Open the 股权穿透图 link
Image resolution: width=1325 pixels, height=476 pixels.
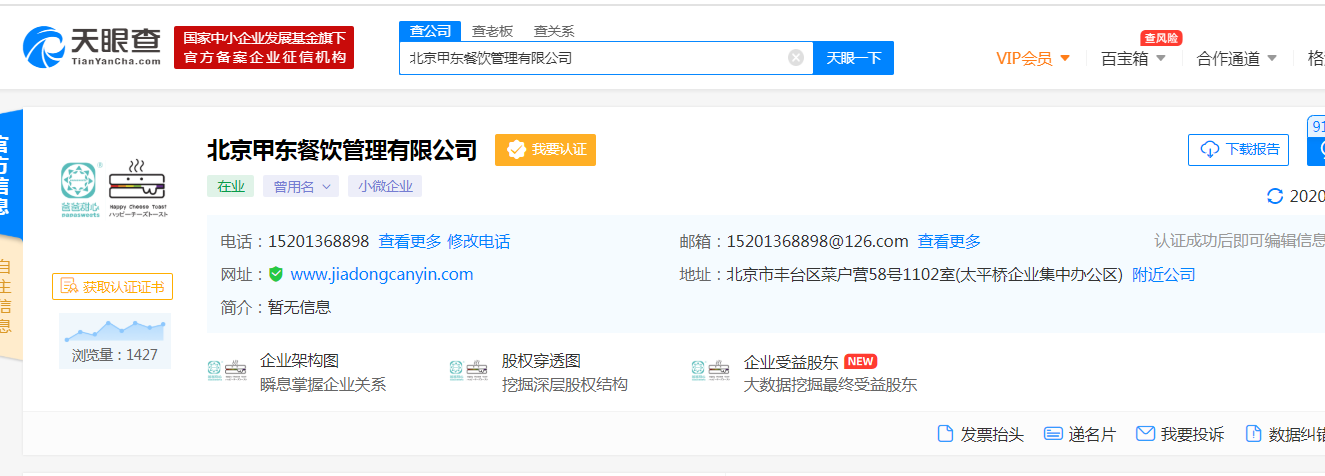click(x=541, y=362)
